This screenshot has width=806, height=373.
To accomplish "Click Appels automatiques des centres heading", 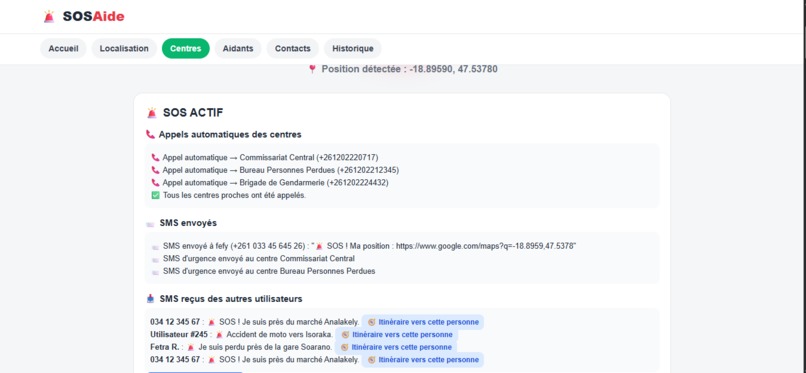I will pos(230,135).
